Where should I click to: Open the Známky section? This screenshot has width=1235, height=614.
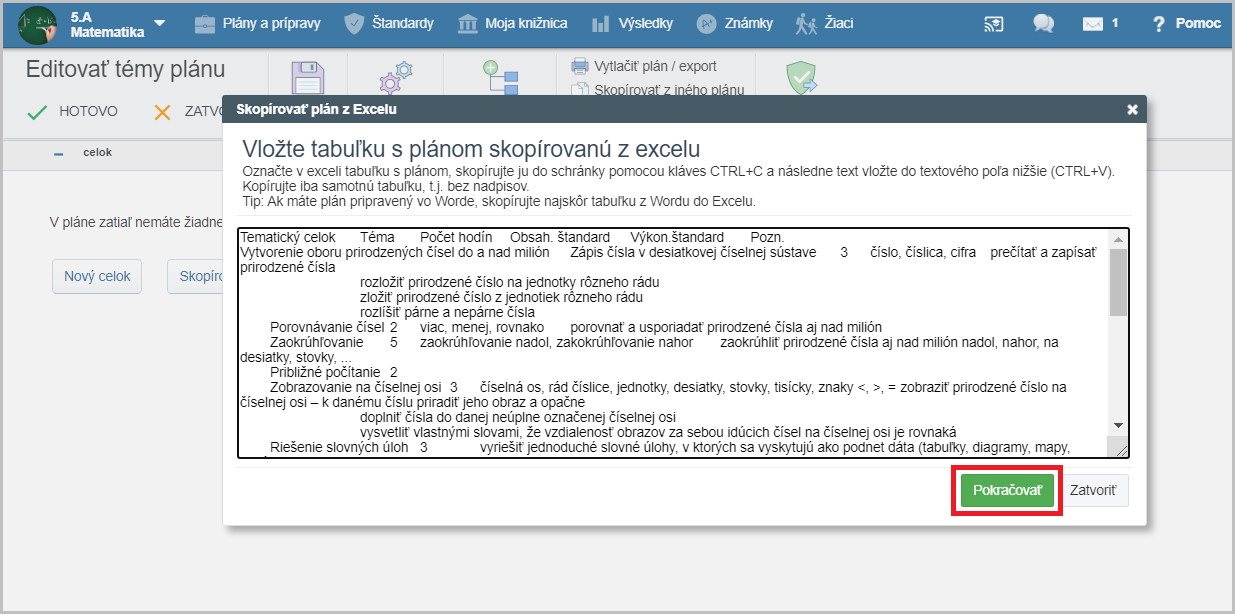point(736,23)
